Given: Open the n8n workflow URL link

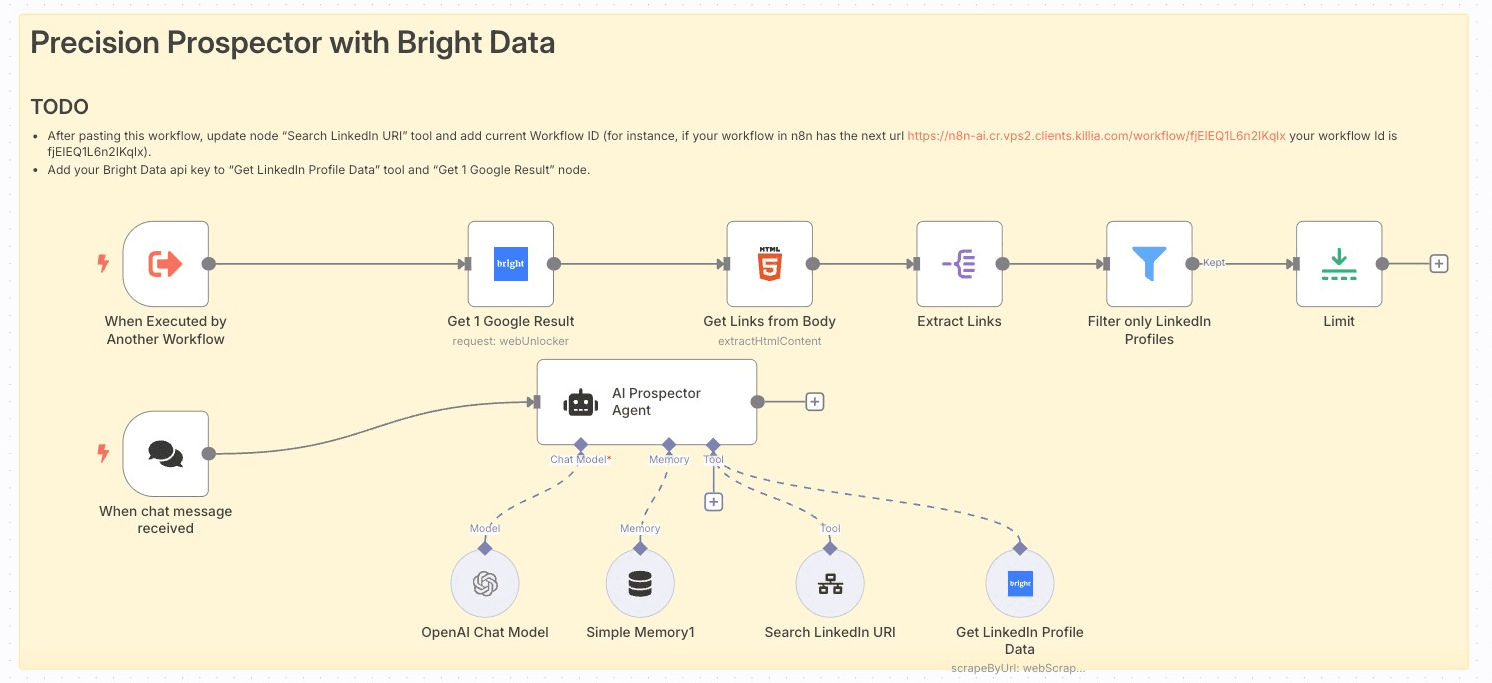Looking at the screenshot, I should [1096, 135].
